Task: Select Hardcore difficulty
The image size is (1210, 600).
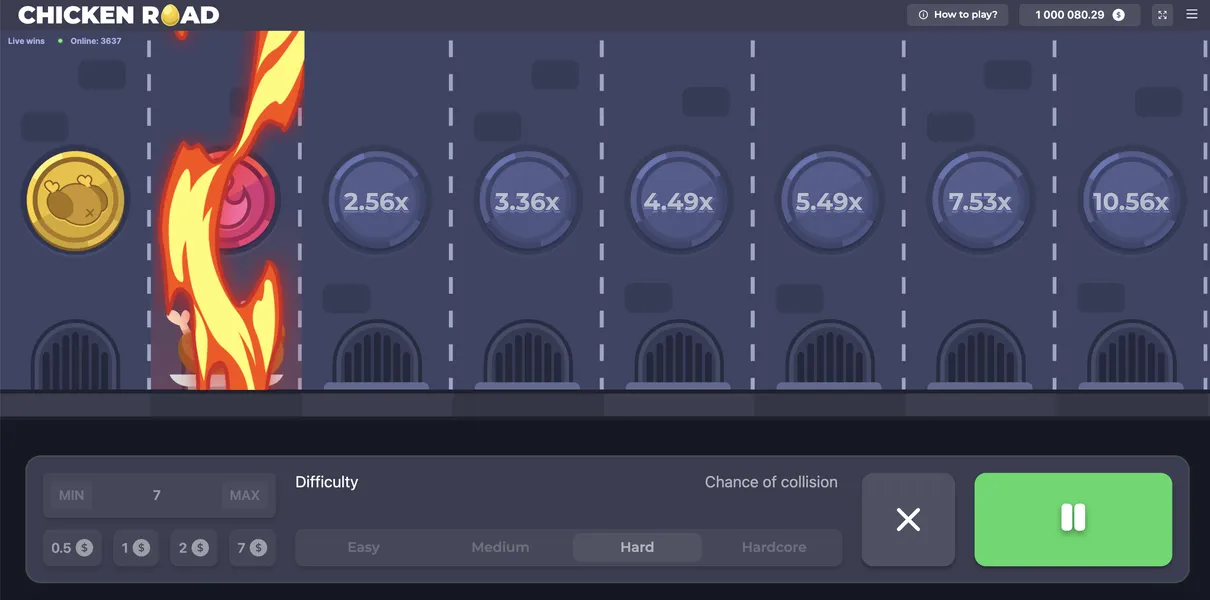Action: (773, 547)
